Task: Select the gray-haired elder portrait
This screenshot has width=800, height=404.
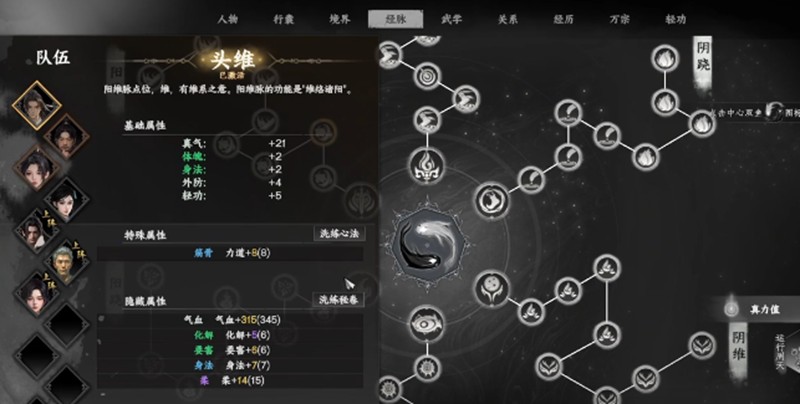Action: [67, 262]
